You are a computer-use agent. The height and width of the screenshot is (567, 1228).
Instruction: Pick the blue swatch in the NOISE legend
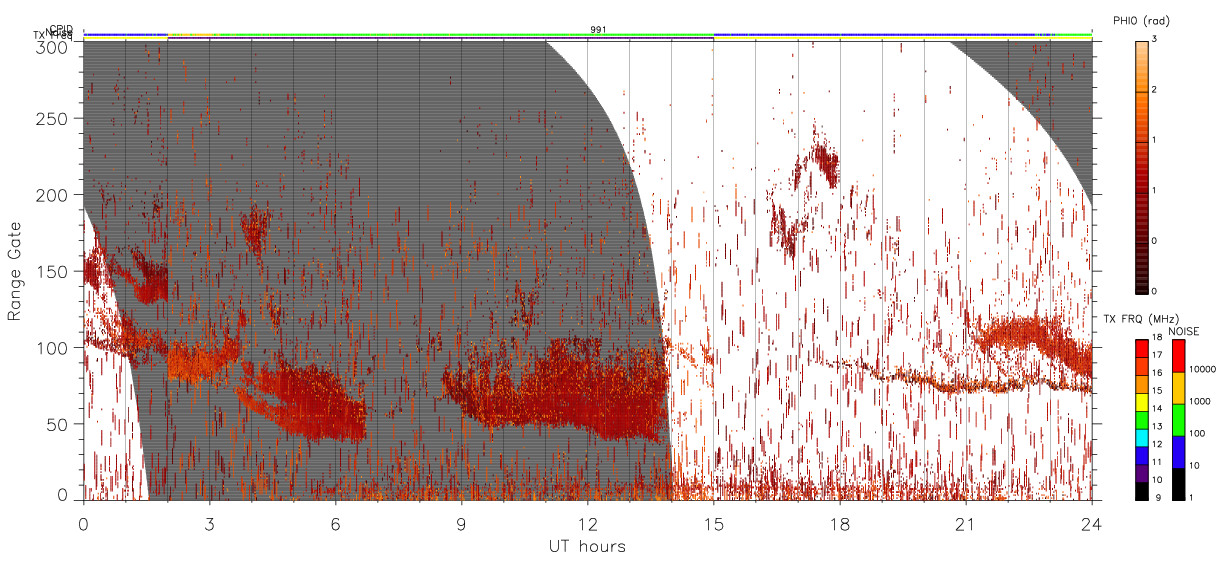tap(1177, 452)
